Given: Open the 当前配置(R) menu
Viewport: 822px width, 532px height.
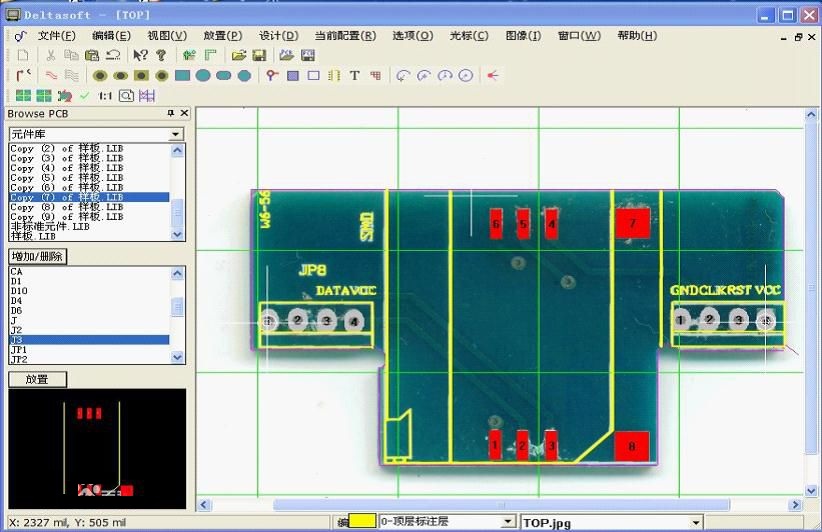Looking at the screenshot, I should (x=345, y=36).
